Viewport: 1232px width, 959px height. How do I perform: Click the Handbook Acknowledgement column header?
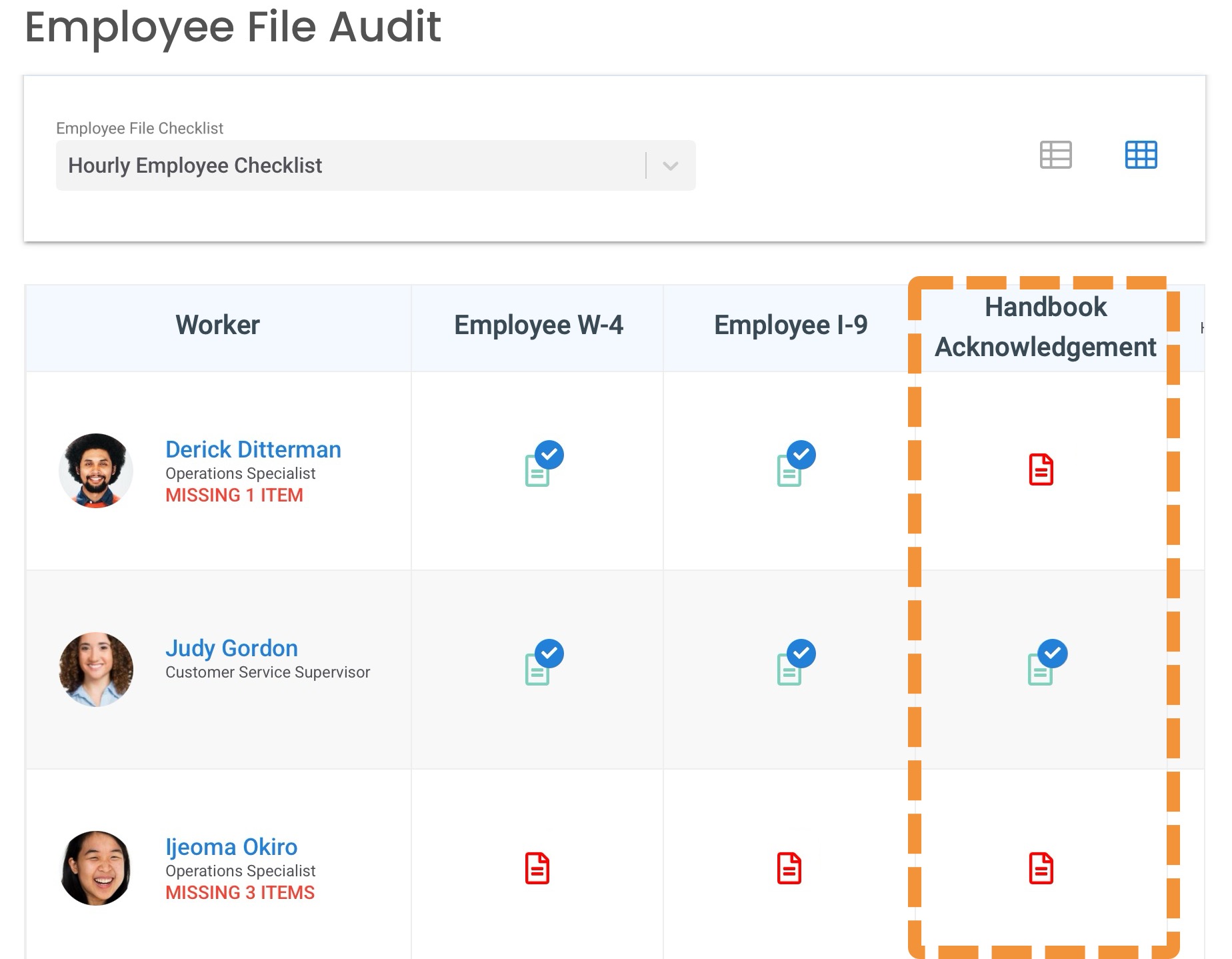coord(1045,327)
